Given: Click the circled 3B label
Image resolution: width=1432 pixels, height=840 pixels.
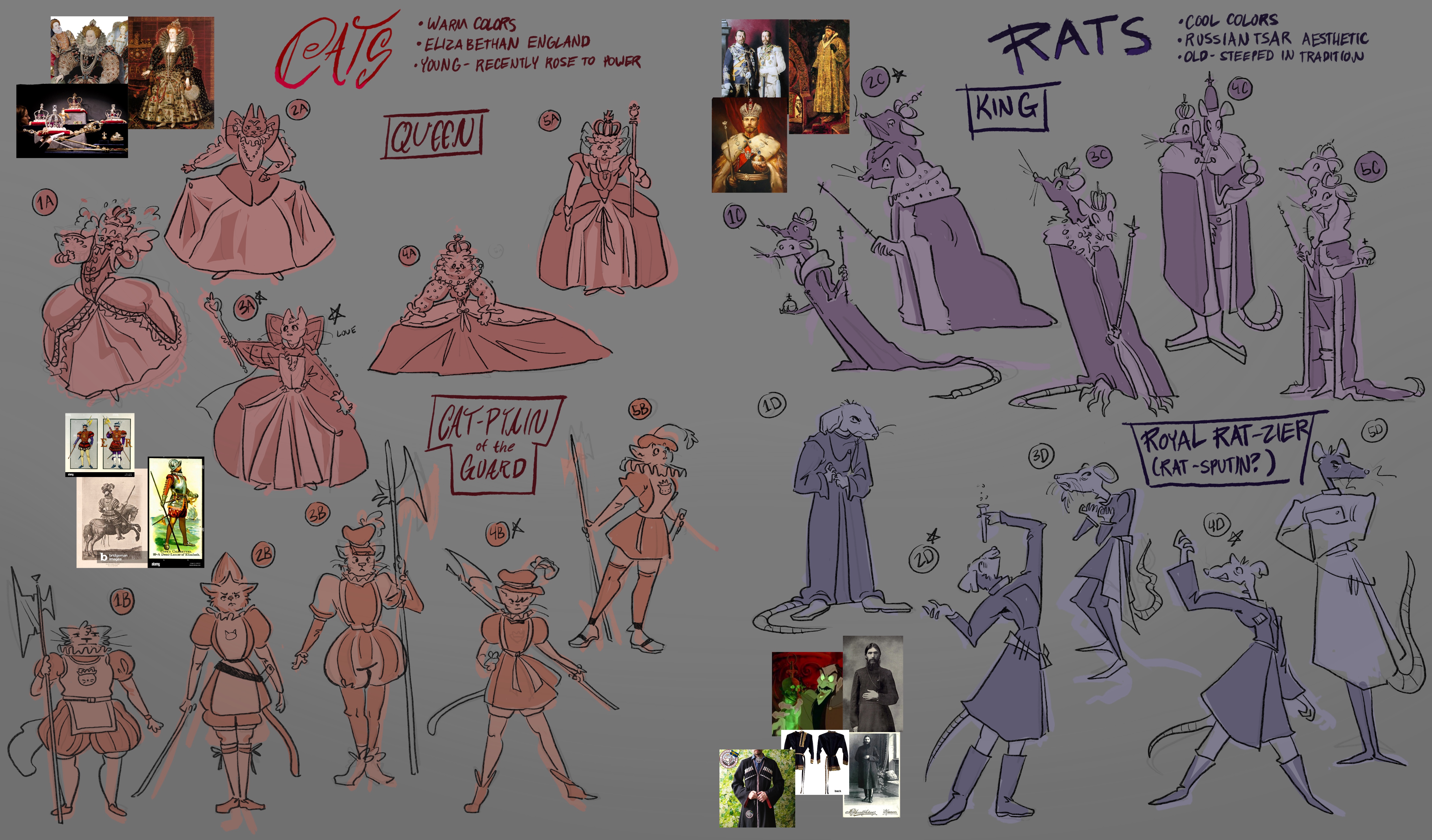Looking at the screenshot, I should click(x=317, y=514).
